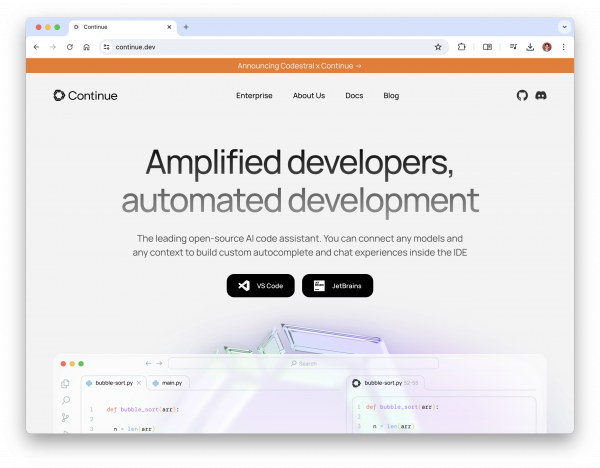Open the Announcing Codestral x Continue banner
The height and width of the screenshot is (468, 600).
tap(300, 66)
